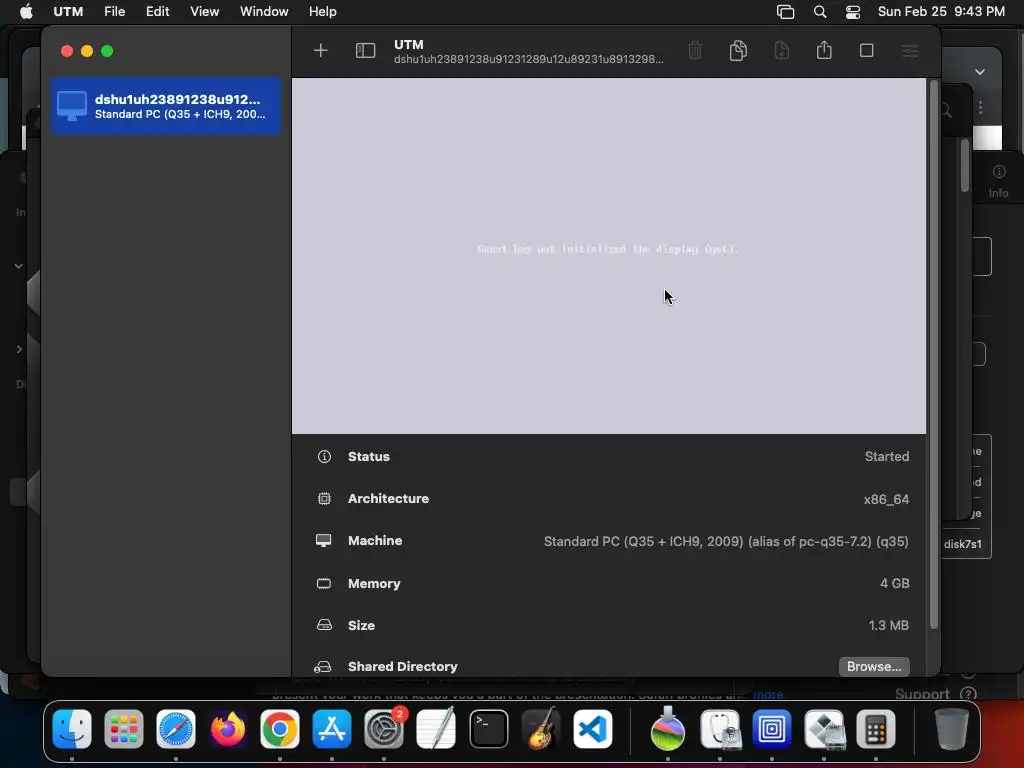Viewport: 1024px width, 768px height.
Task: Click the VM display preview thumbnail
Action: (609, 256)
